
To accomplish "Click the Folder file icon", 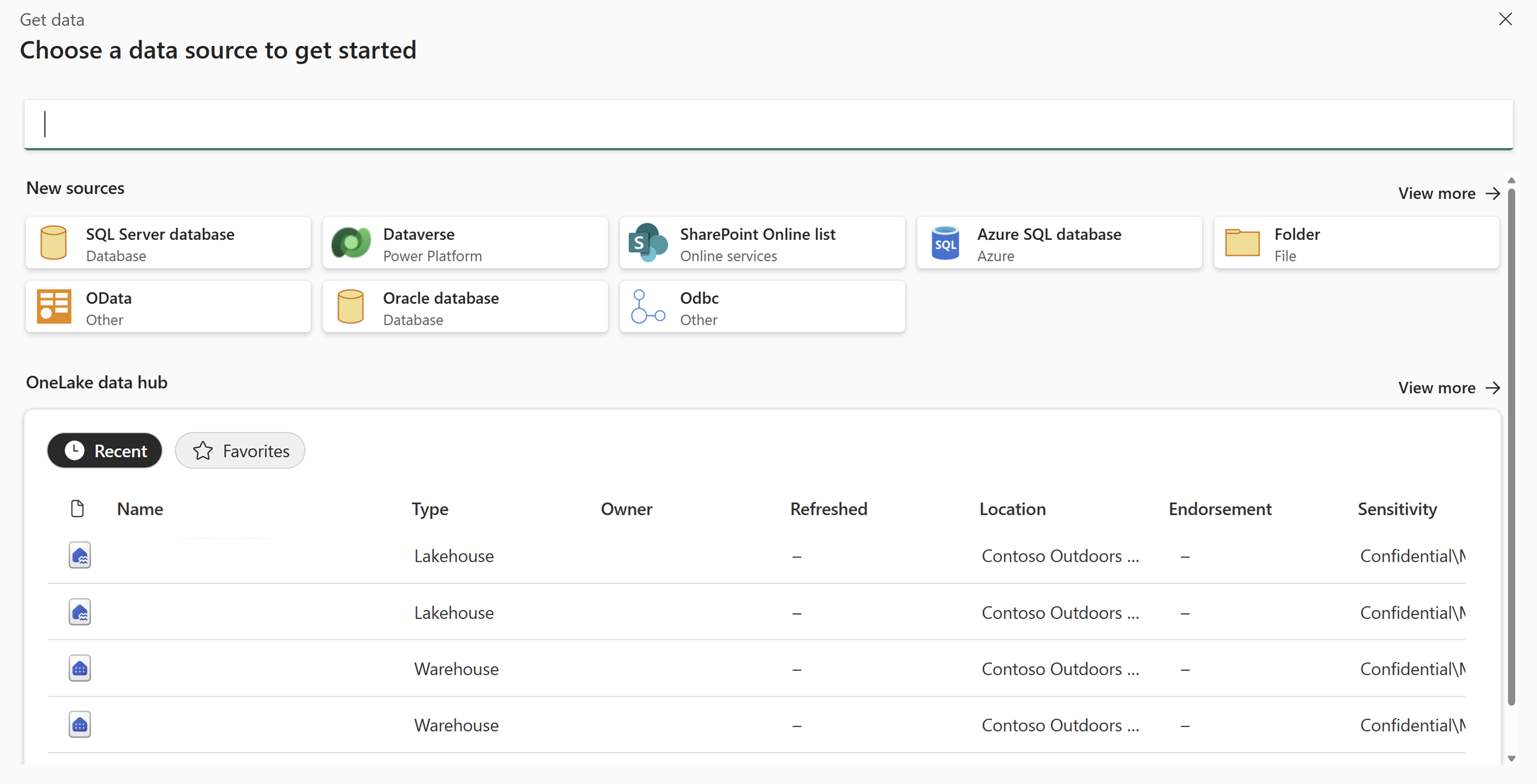I will [x=1242, y=242].
